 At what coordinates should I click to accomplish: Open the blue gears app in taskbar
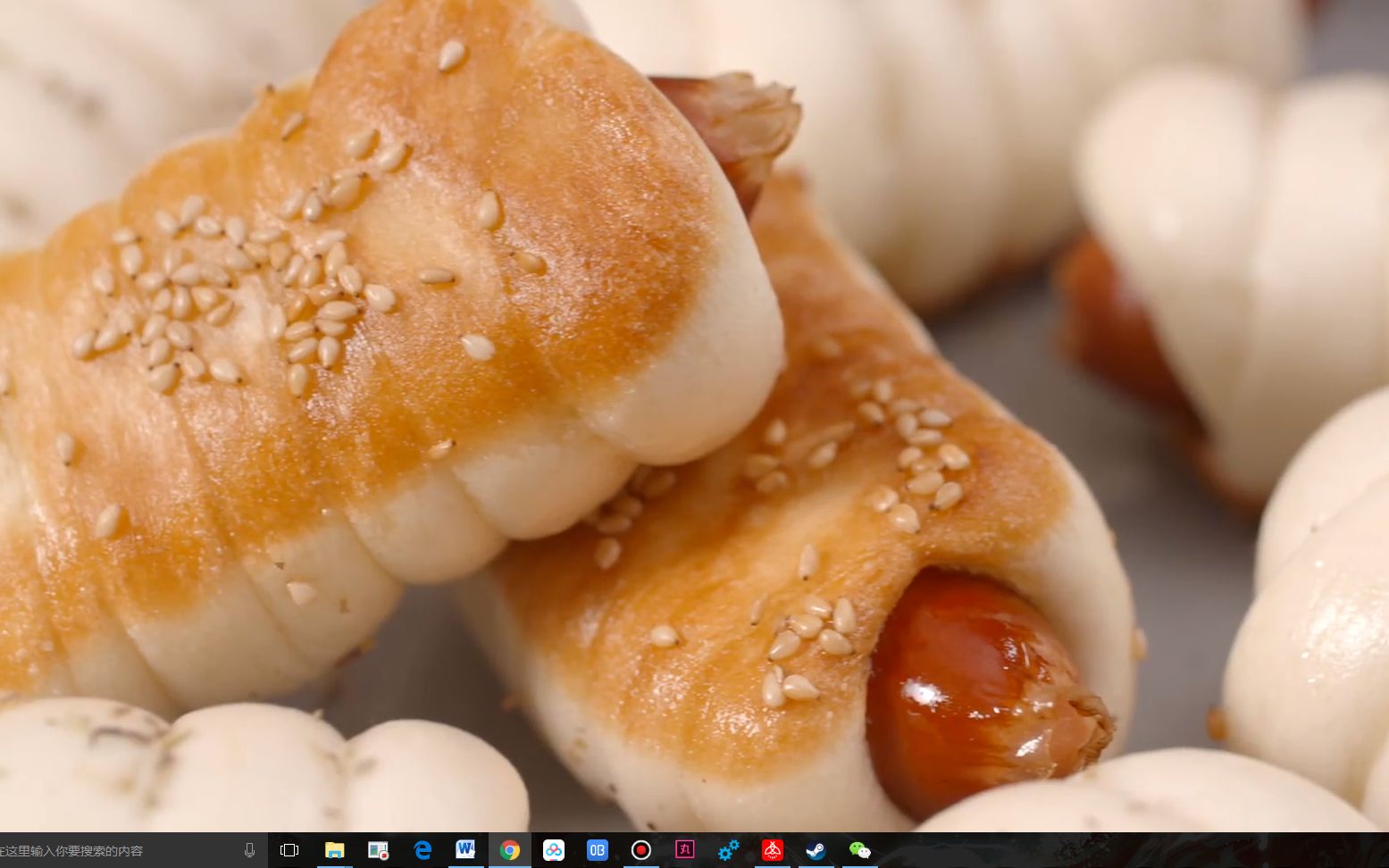(x=728, y=850)
